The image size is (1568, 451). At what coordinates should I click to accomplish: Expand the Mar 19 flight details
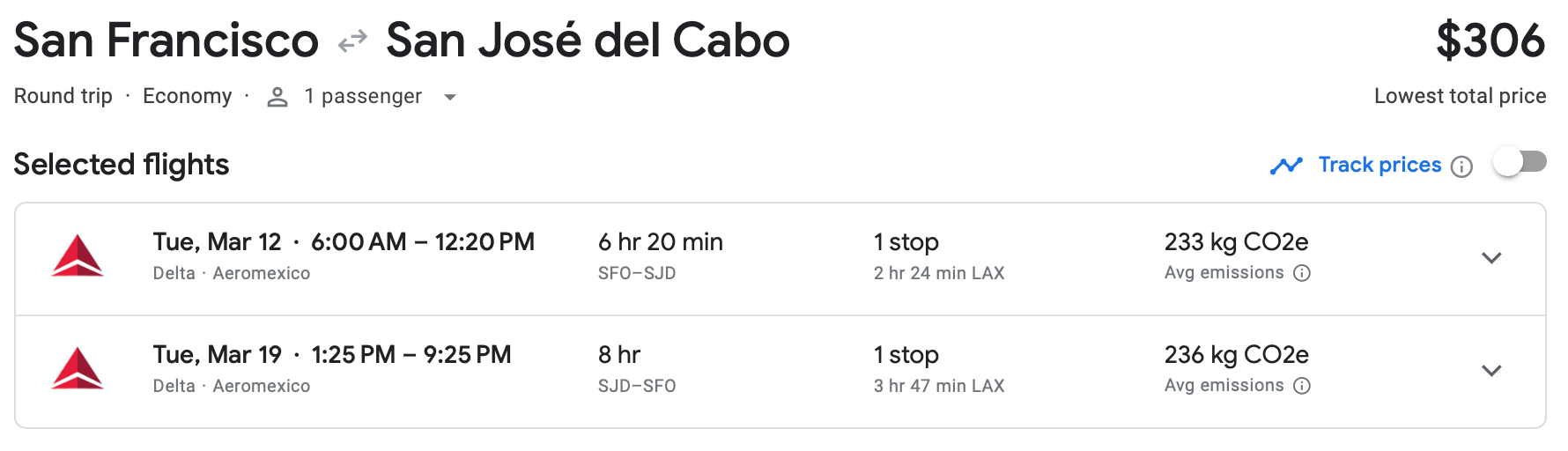(1491, 371)
